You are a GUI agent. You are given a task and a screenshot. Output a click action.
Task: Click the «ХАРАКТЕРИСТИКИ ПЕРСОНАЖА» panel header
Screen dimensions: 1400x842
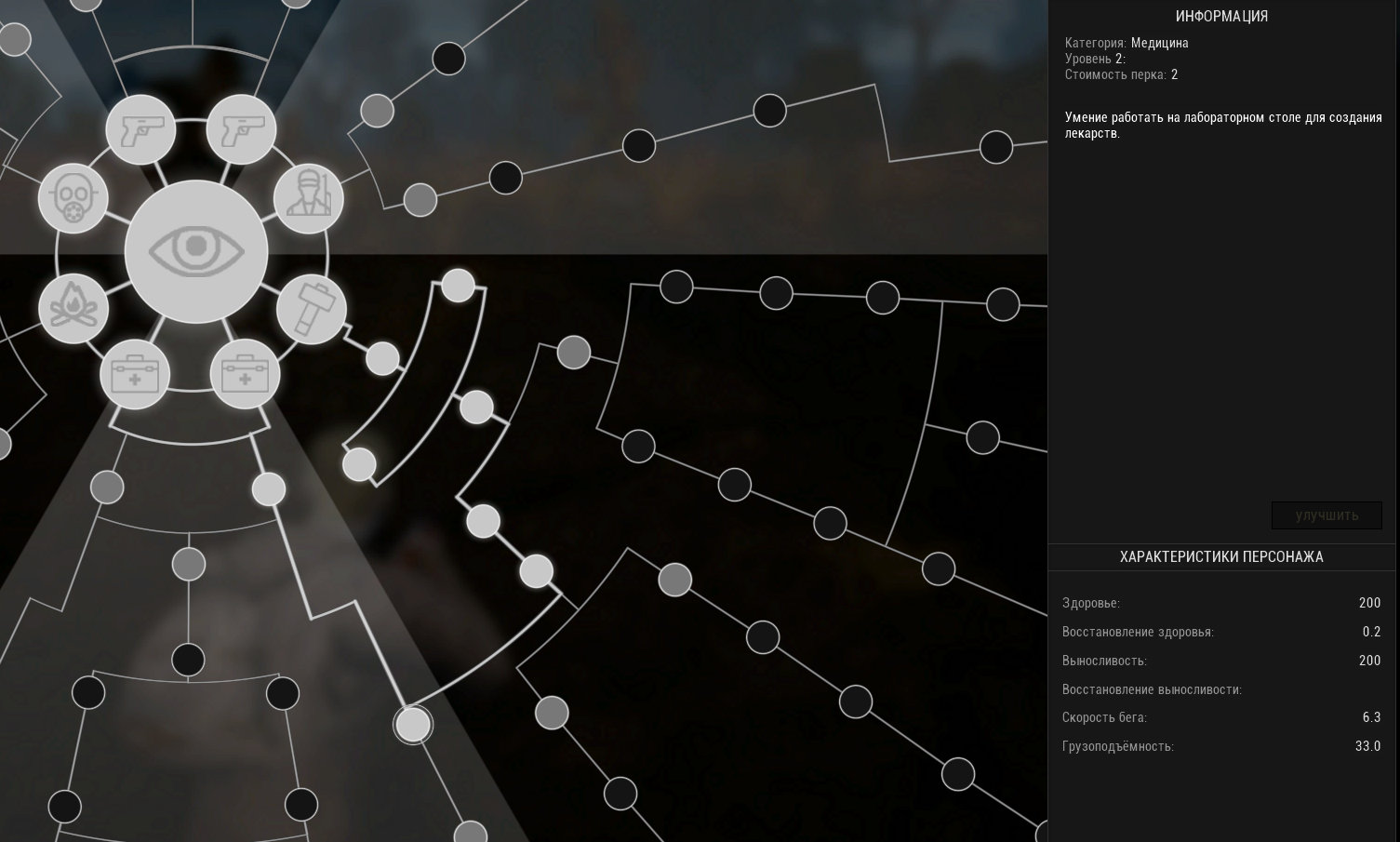1221,556
